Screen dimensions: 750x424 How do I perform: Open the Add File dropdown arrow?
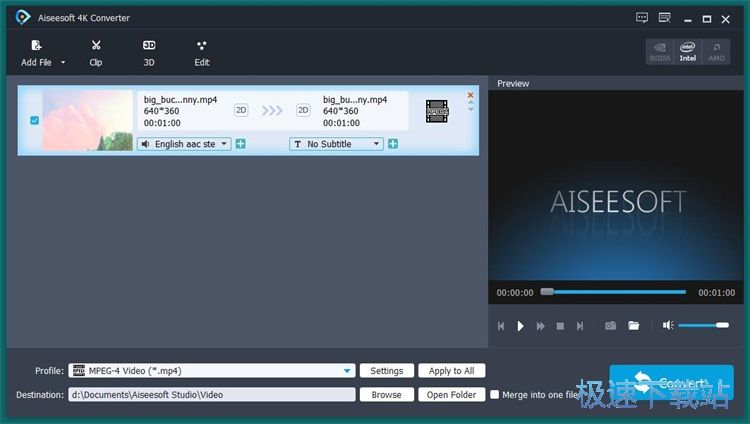click(63, 62)
